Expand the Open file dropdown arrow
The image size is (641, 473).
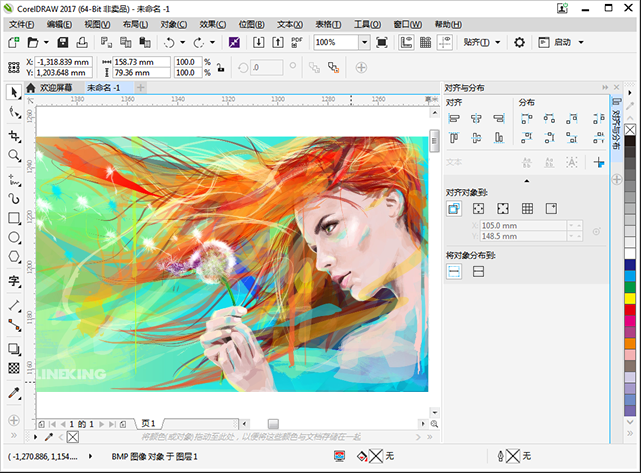(46, 42)
